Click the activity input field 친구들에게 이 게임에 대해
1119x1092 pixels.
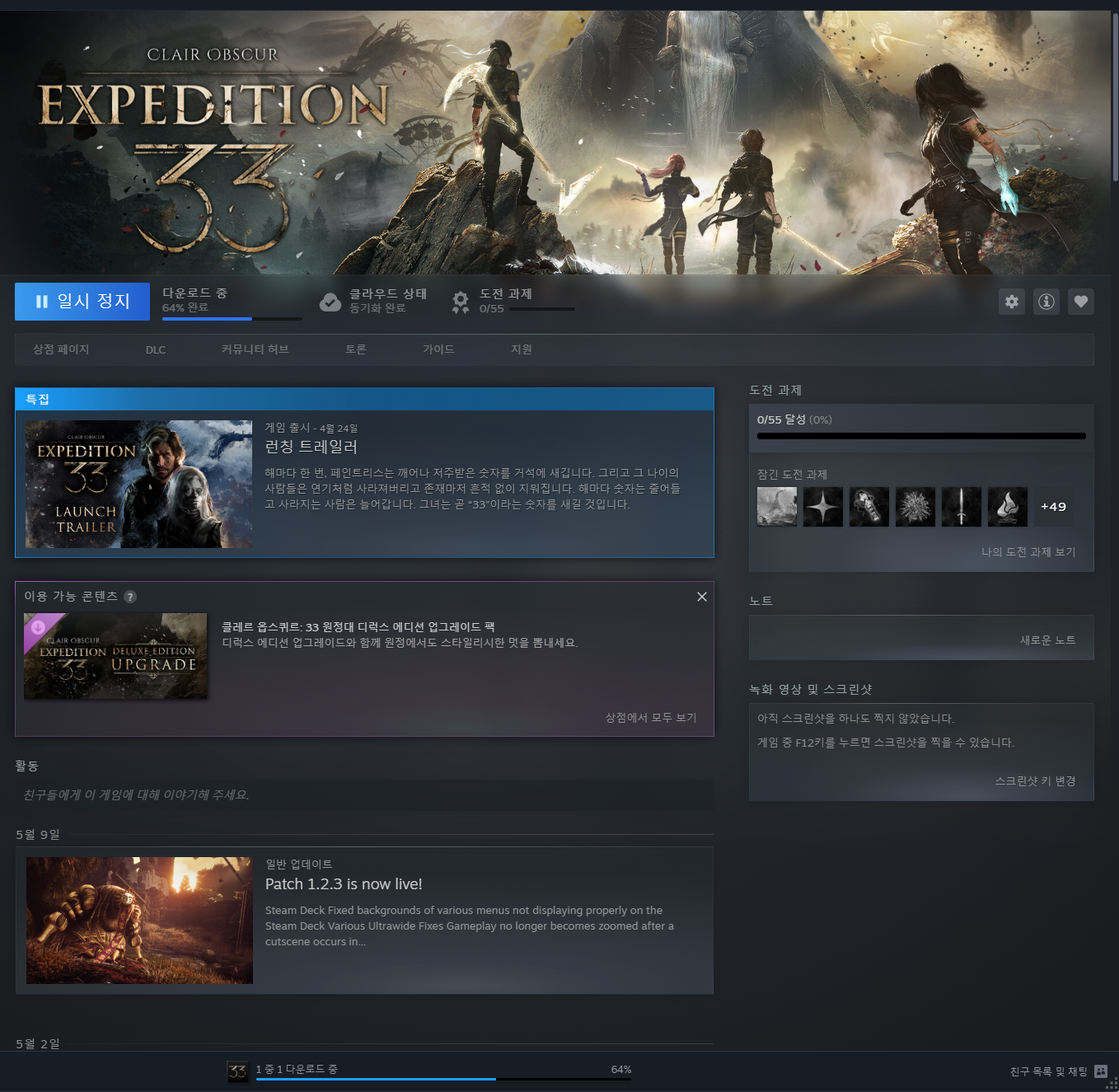pos(364,795)
